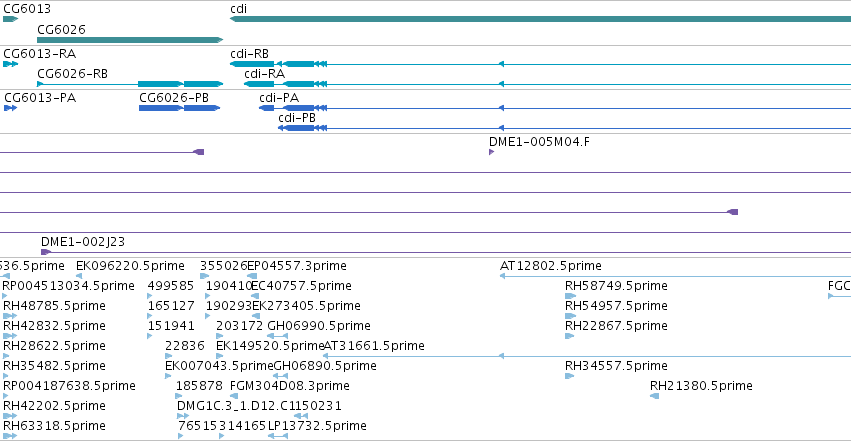Click the CG6026 gene bar
The width and height of the screenshot is (851, 441).
coord(130,40)
